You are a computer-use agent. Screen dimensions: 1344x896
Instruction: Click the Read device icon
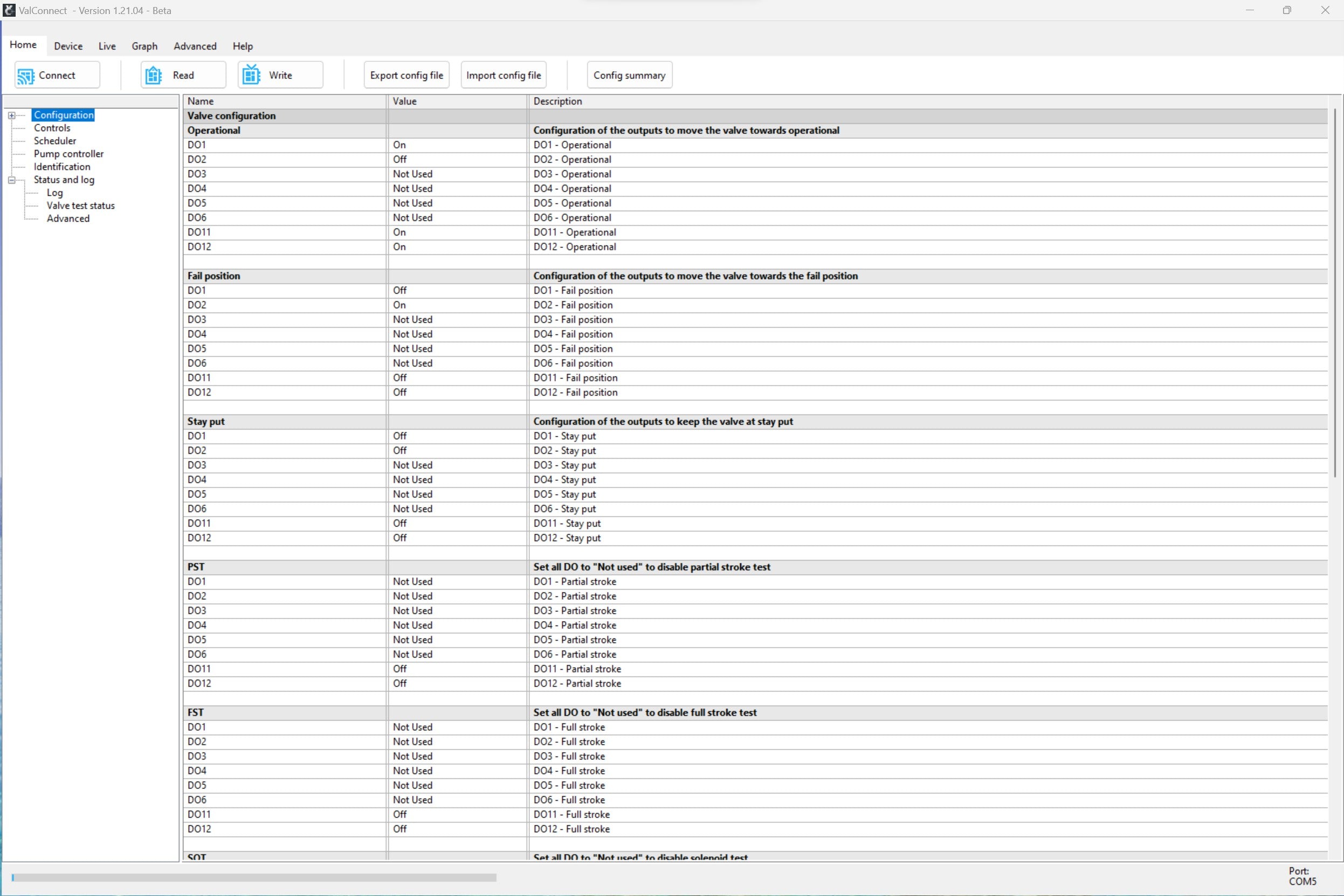(153, 75)
